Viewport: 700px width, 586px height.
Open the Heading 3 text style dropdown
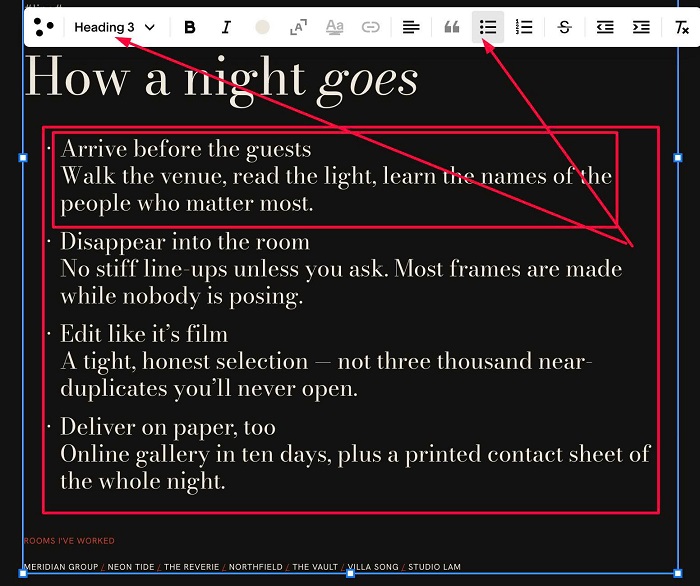pyautogui.click(x=115, y=27)
